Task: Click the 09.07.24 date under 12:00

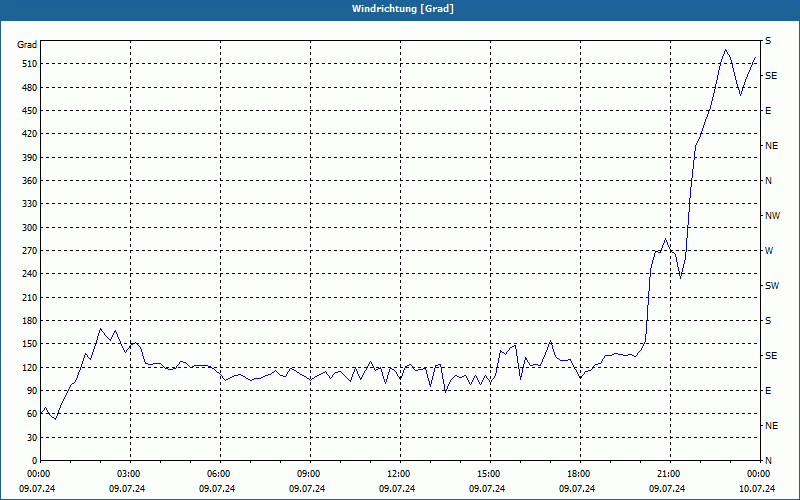Action: coord(397,489)
